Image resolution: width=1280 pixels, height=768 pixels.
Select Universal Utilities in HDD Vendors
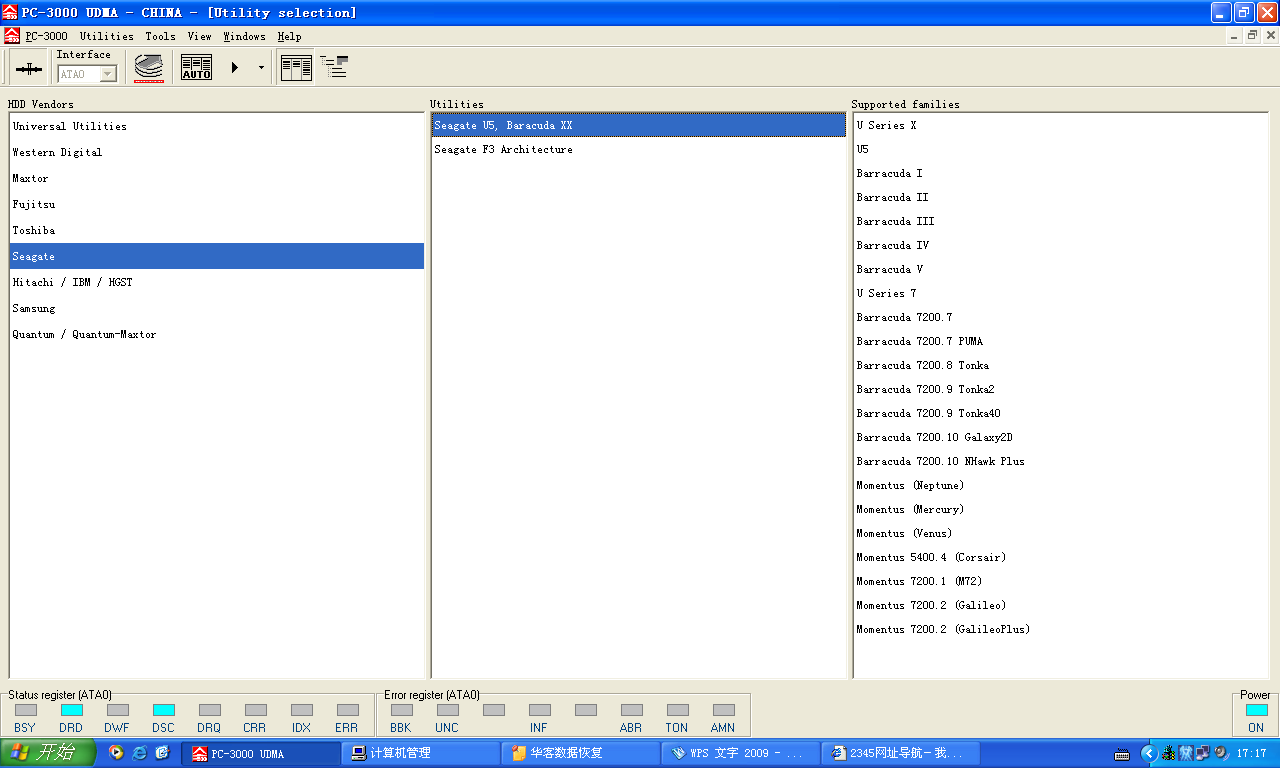coord(217,126)
